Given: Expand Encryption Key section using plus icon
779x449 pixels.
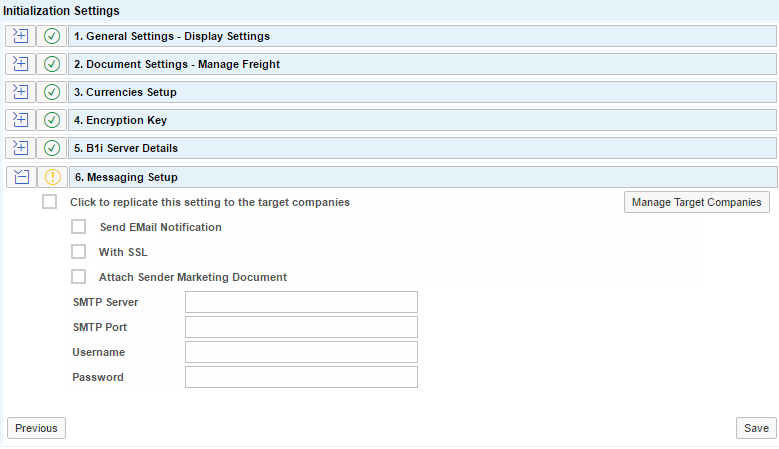Looking at the screenshot, I should coord(20,120).
